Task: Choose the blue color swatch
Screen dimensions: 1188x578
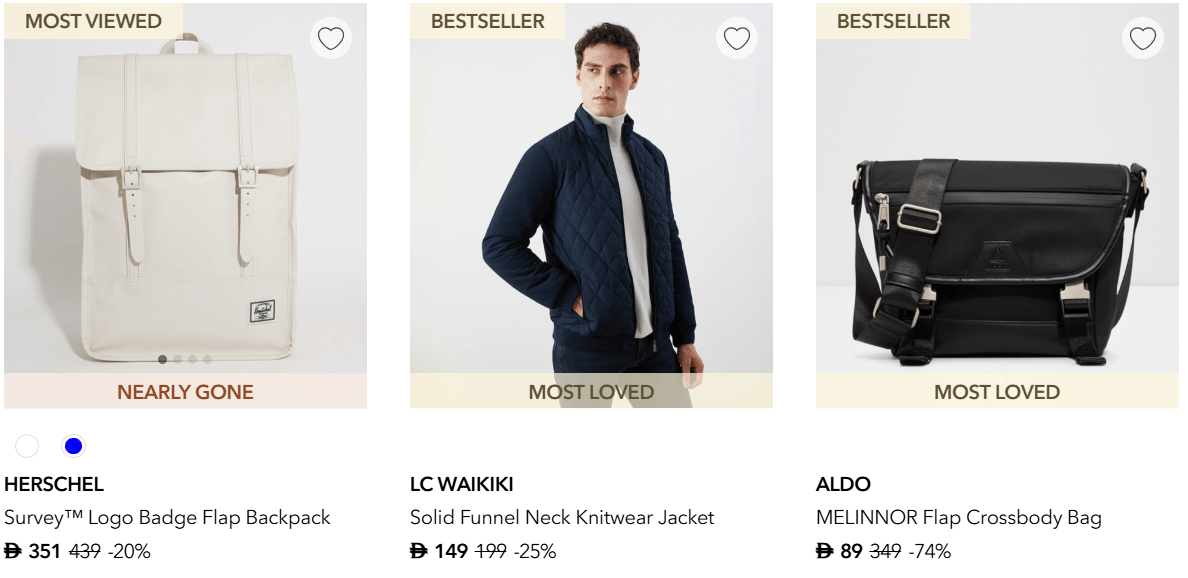Action: [73, 446]
